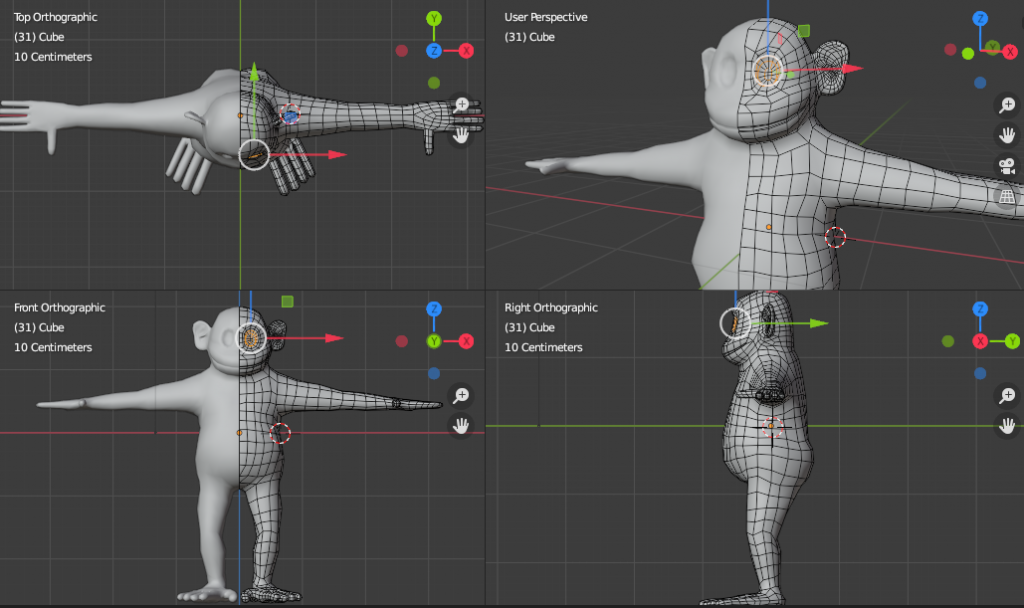Select negative Y dot in Top Orthographic gizmo
This screenshot has width=1024, height=608.
pyautogui.click(x=434, y=83)
